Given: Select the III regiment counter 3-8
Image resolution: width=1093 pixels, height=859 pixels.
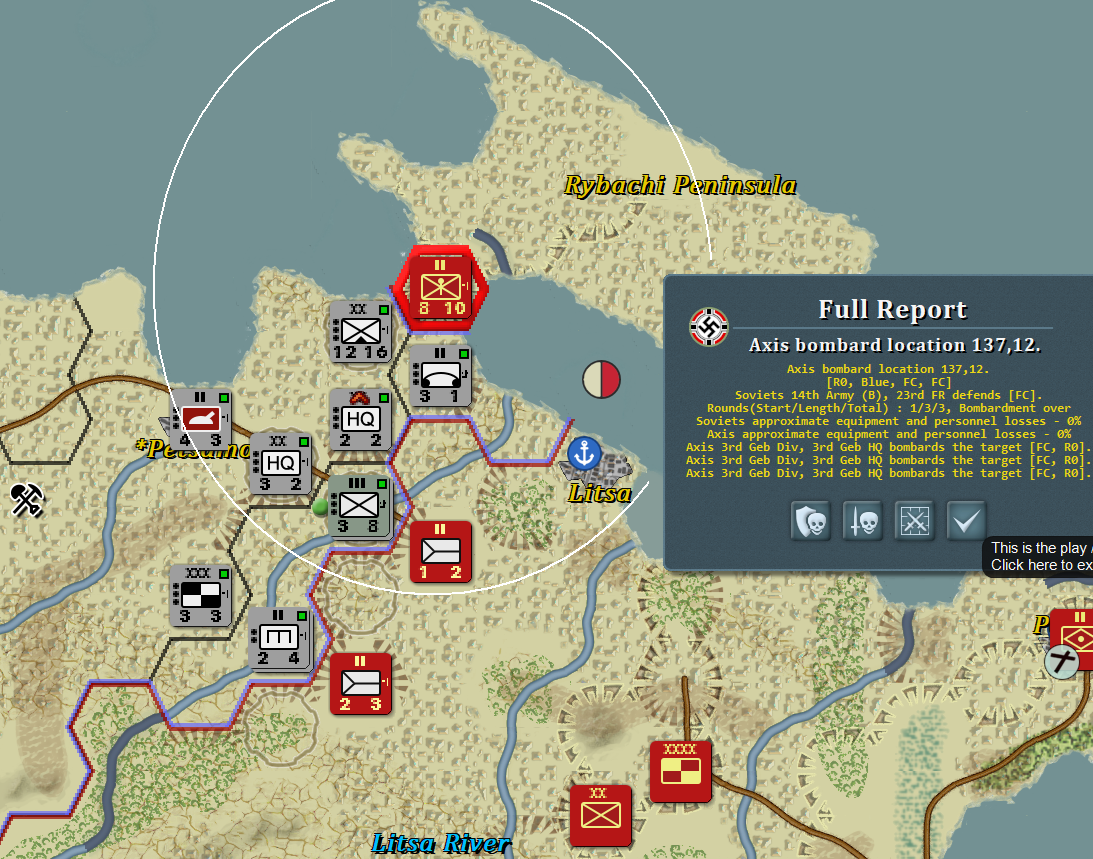Looking at the screenshot, I should tap(360, 507).
